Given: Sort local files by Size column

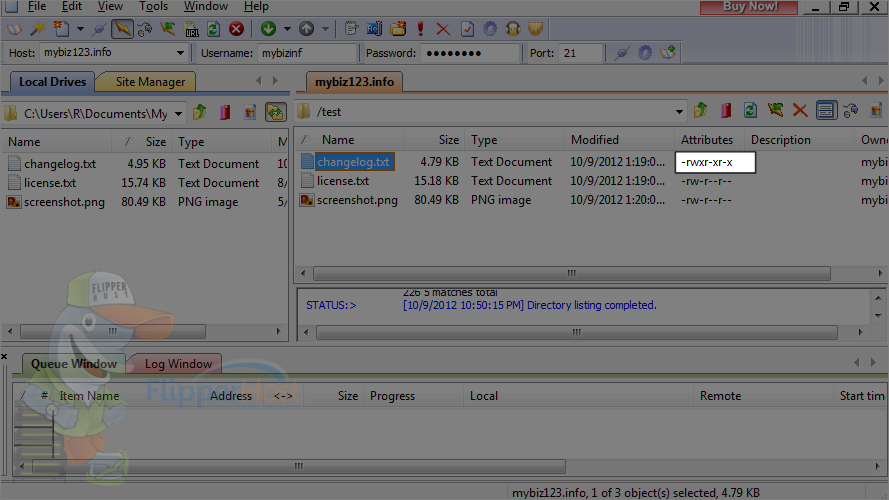Looking at the screenshot, I should pyautogui.click(x=155, y=142).
